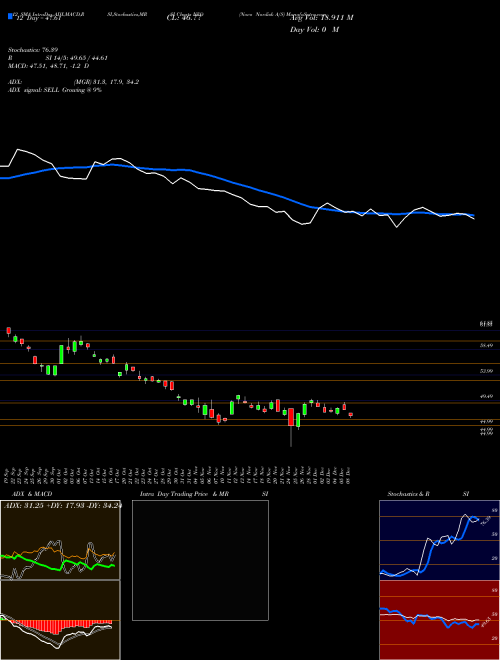This screenshot has height=660, width=500.
Task: Open the ADX indicator chart panel
Action: pyautogui.click(x=60, y=540)
